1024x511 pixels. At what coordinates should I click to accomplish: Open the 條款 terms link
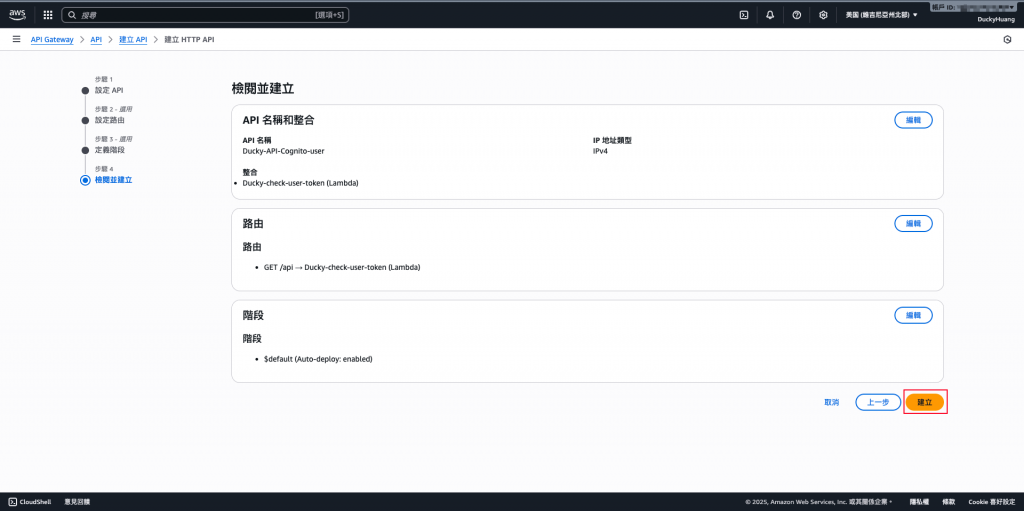click(948, 502)
